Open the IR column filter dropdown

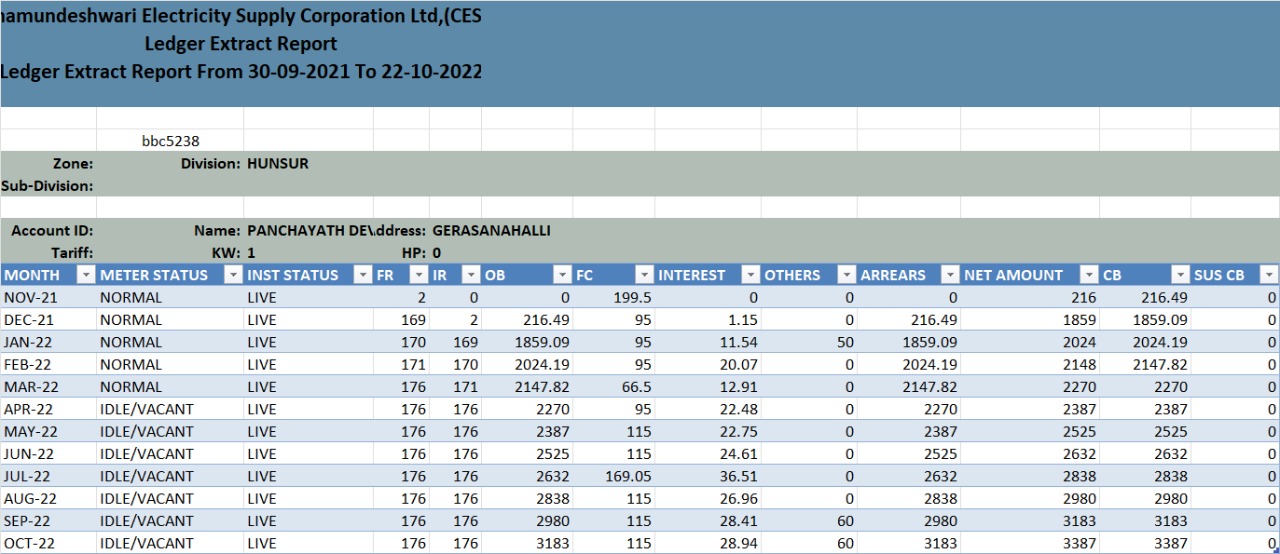click(471, 275)
